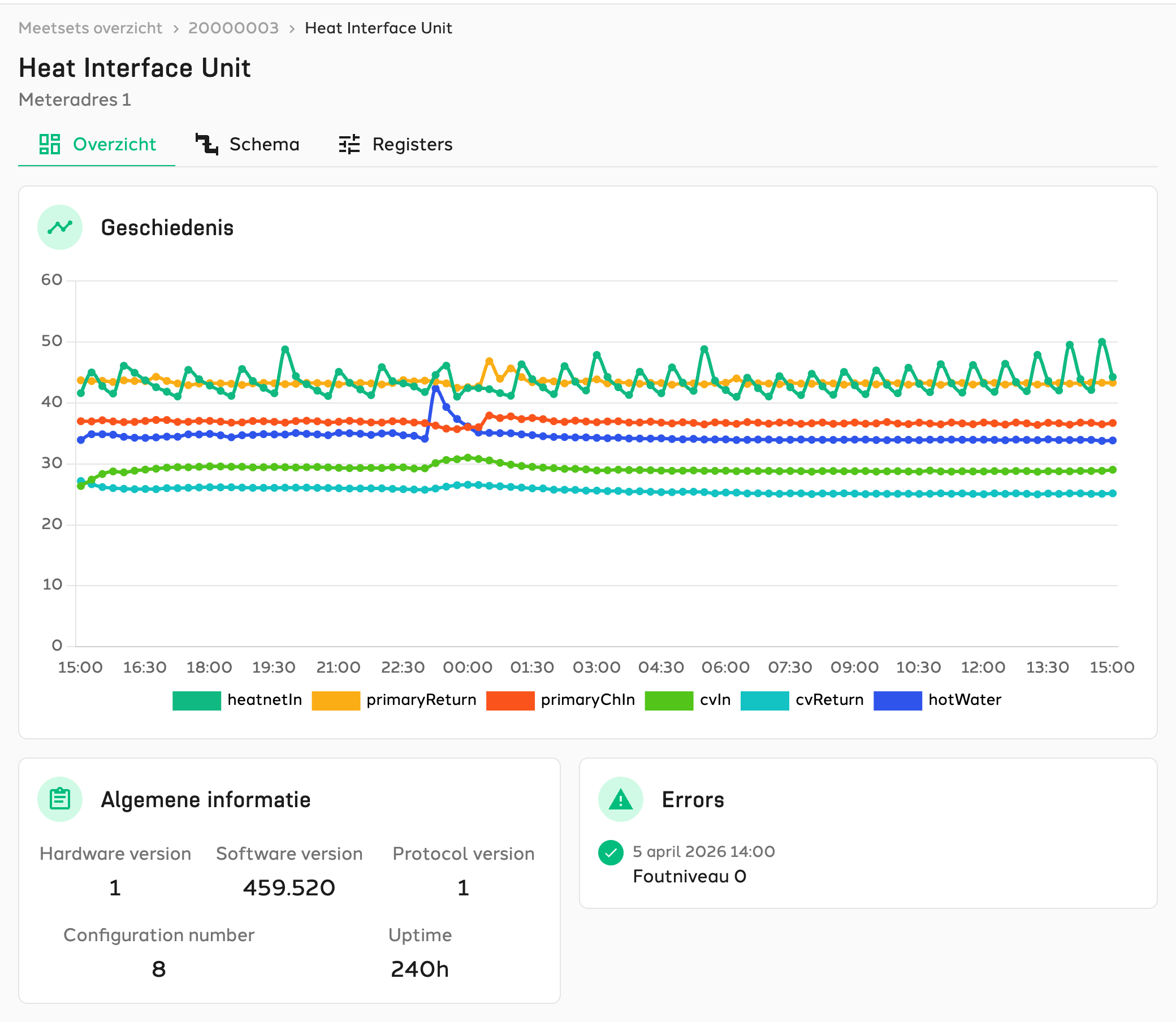1176x1022 pixels.
Task: Click the hotWater spike peak point
Action: pyautogui.click(x=436, y=388)
